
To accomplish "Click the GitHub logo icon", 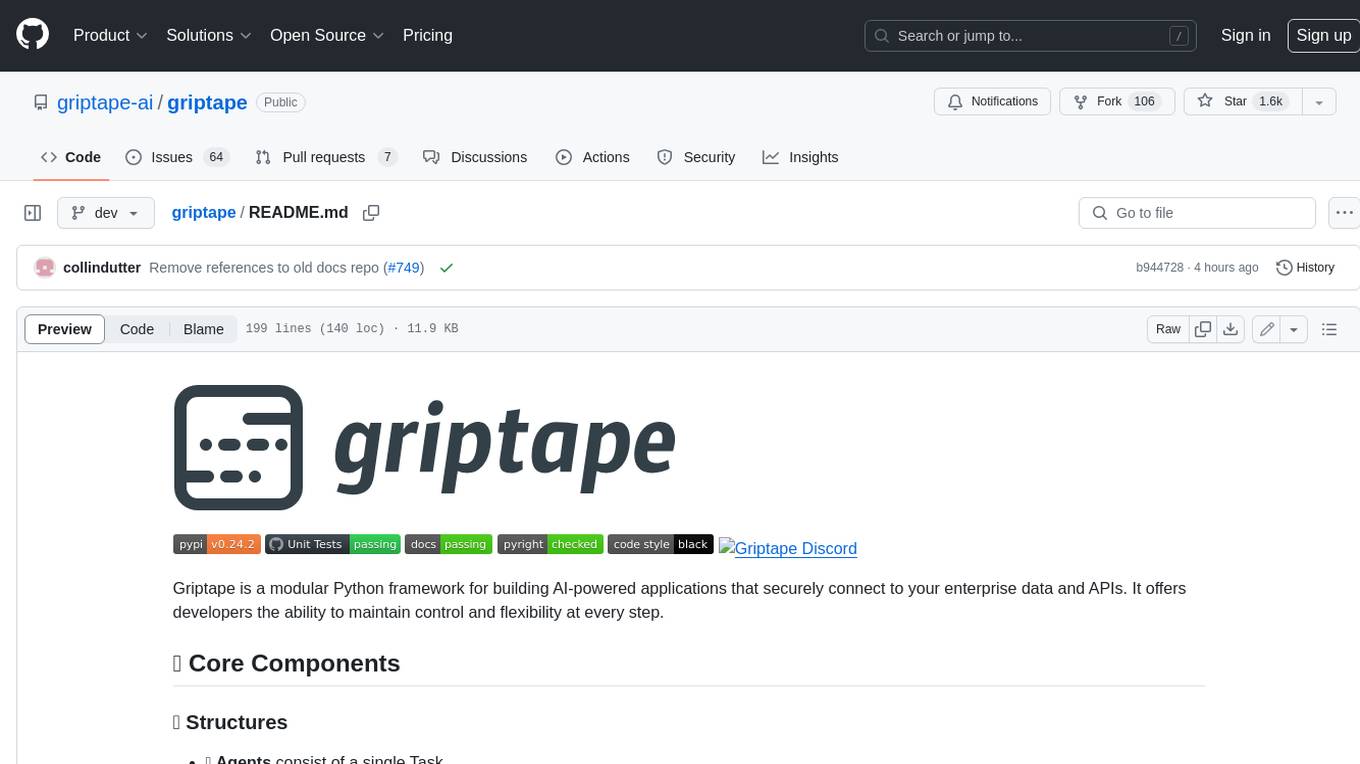I will [x=32, y=35].
